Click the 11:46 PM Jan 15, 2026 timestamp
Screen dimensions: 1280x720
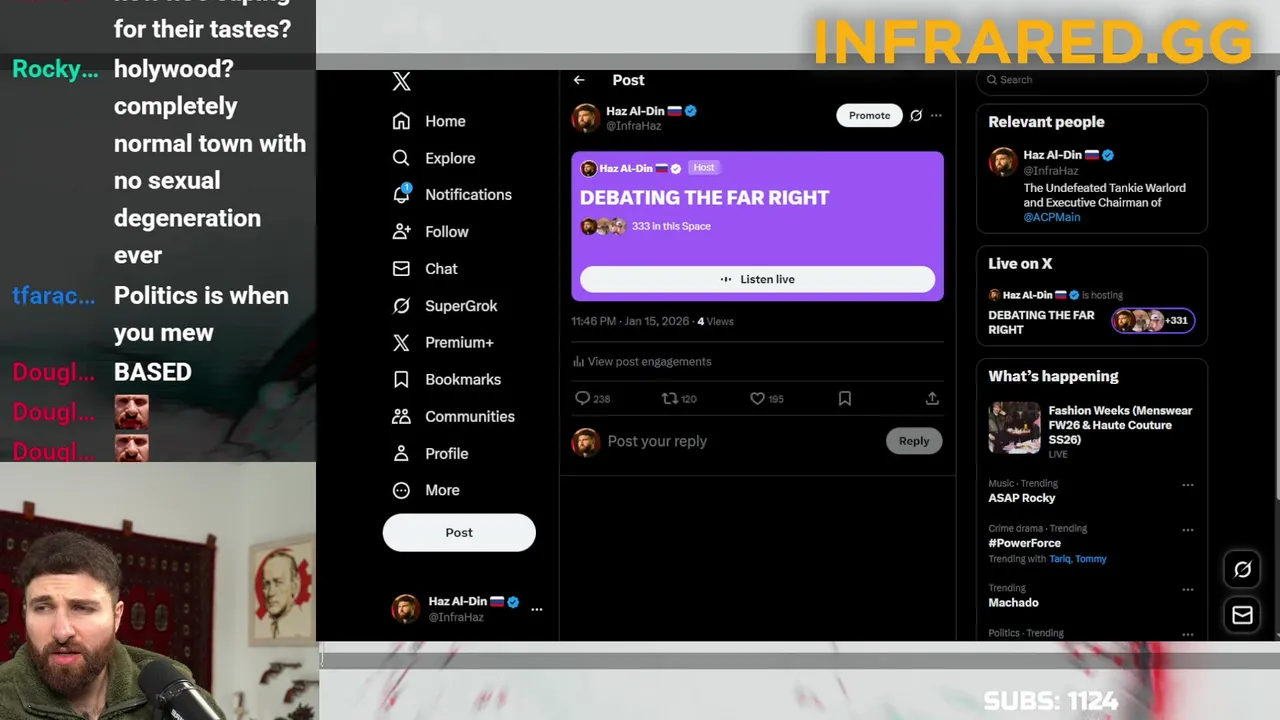[630, 322]
